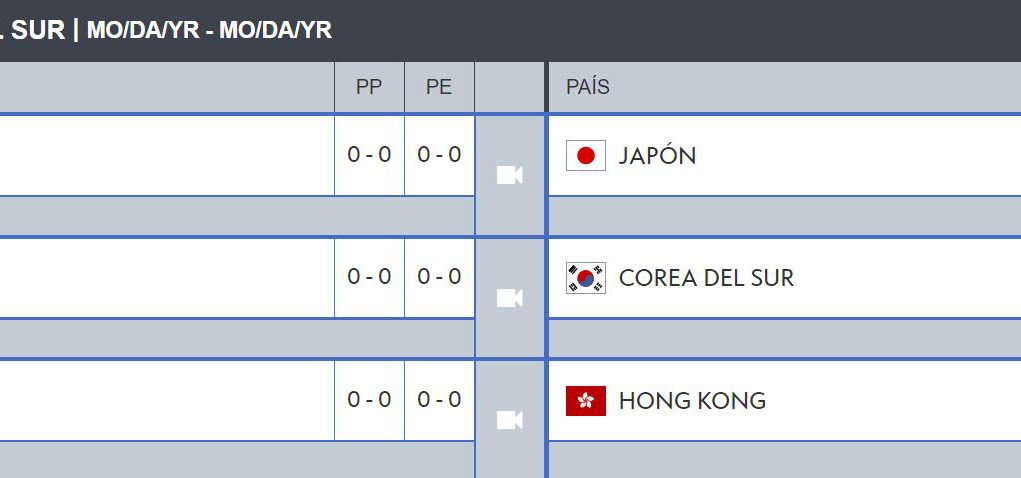Screen dimensions: 1021x478
Task: Open the HONG KONG country link
Action: 692,401
